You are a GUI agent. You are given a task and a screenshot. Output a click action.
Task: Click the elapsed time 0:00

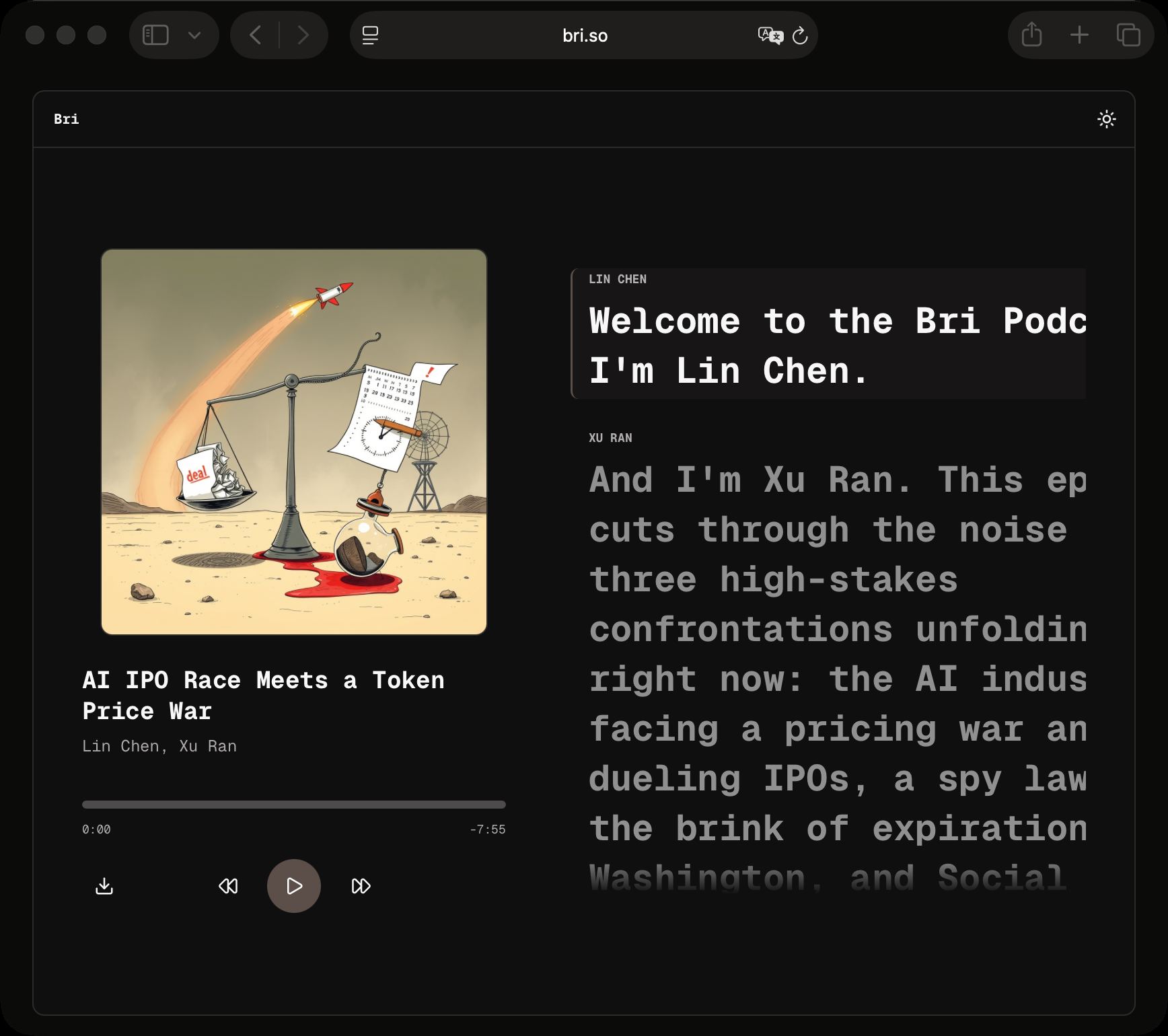tap(96, 829)
